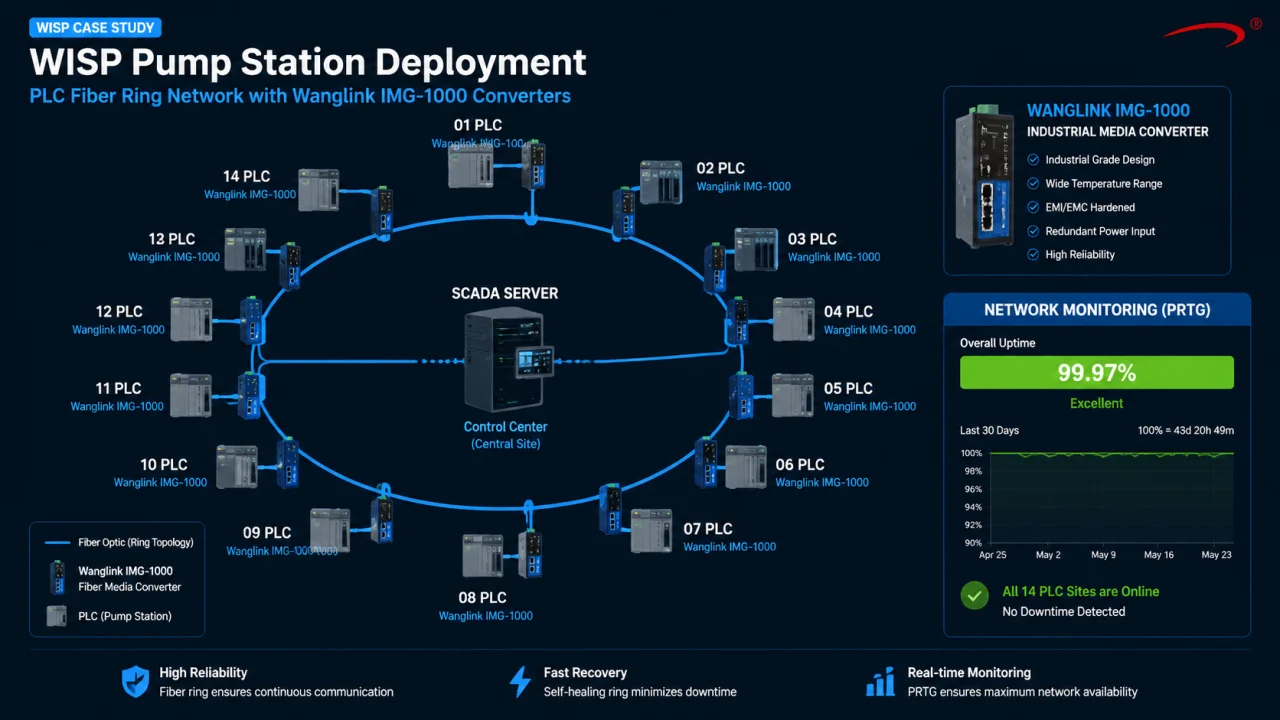Click the WISP CASE STUDY badge

[95, 28]
